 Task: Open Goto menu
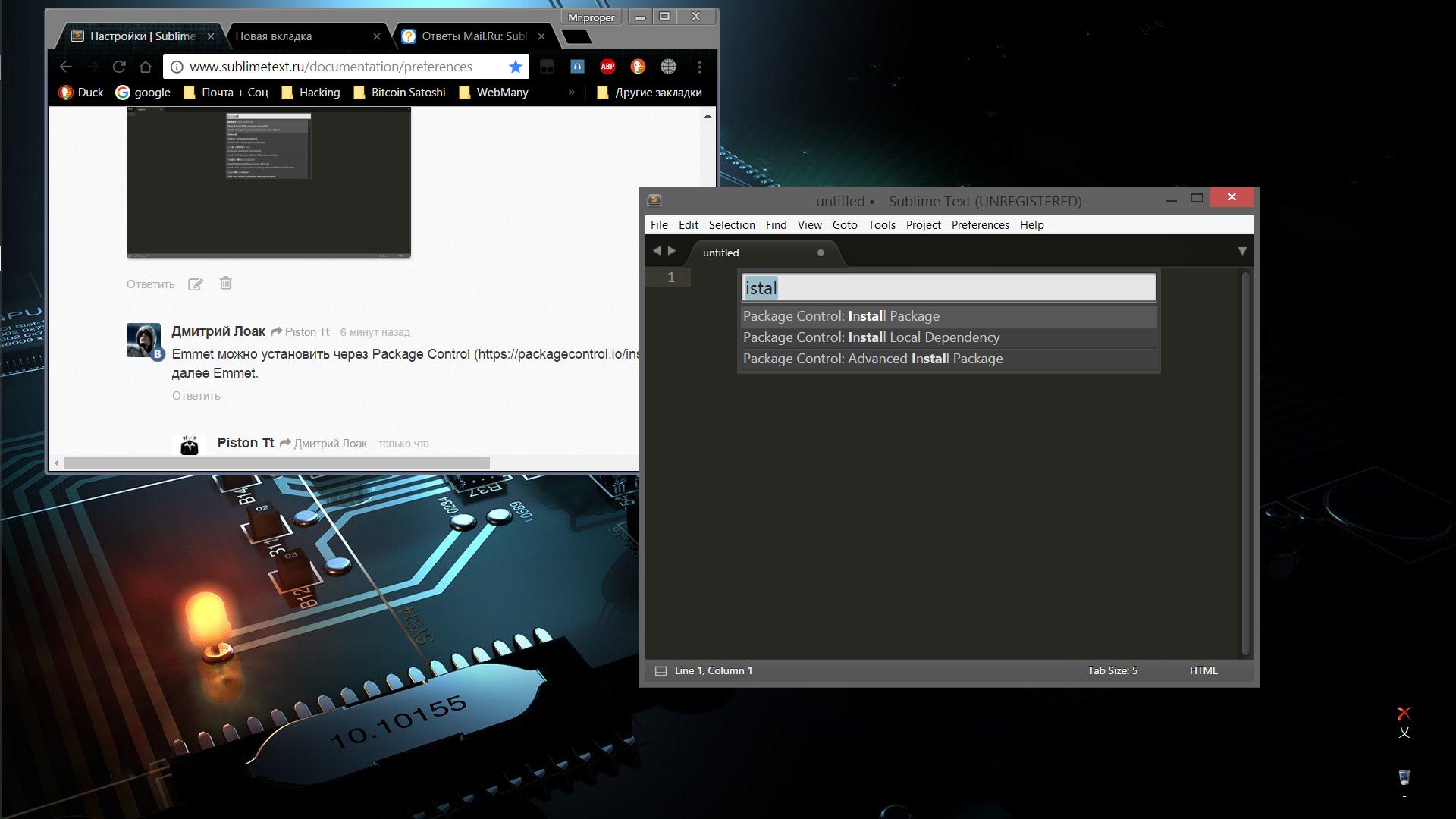(845, 225)
